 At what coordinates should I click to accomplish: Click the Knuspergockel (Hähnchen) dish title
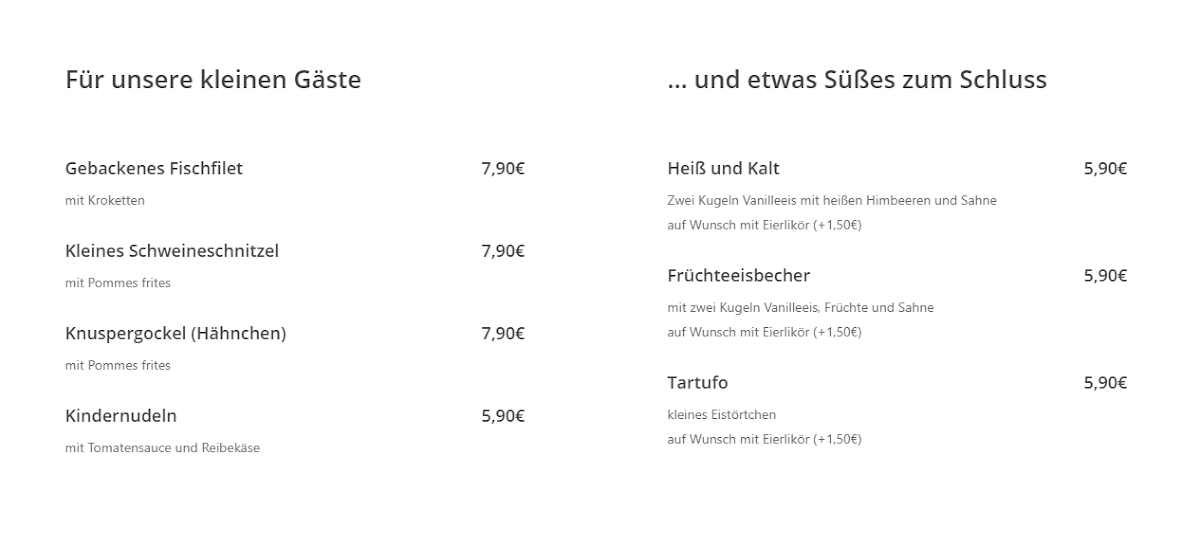pyautogui.click(x=176, y=334)
